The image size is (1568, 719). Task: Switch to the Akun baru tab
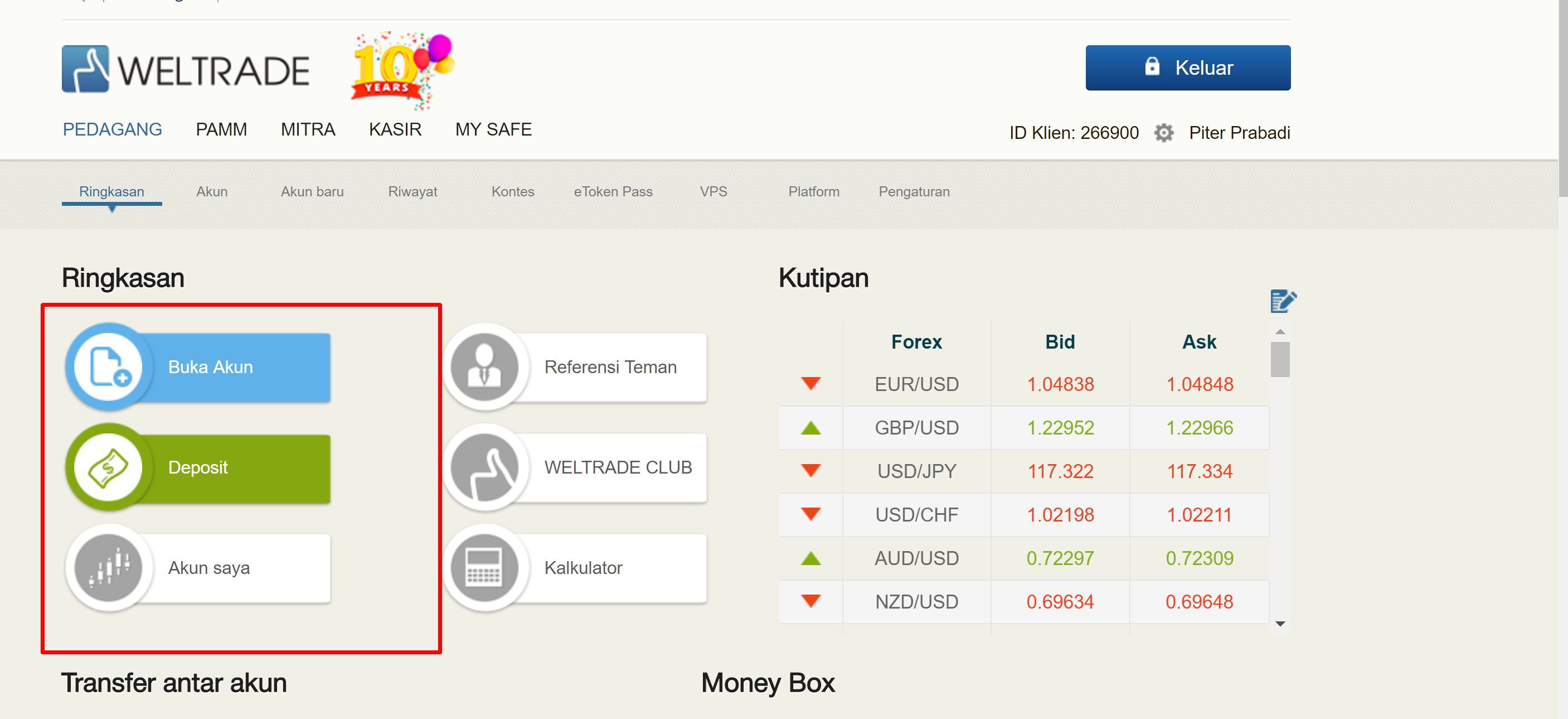pos(312,191)
